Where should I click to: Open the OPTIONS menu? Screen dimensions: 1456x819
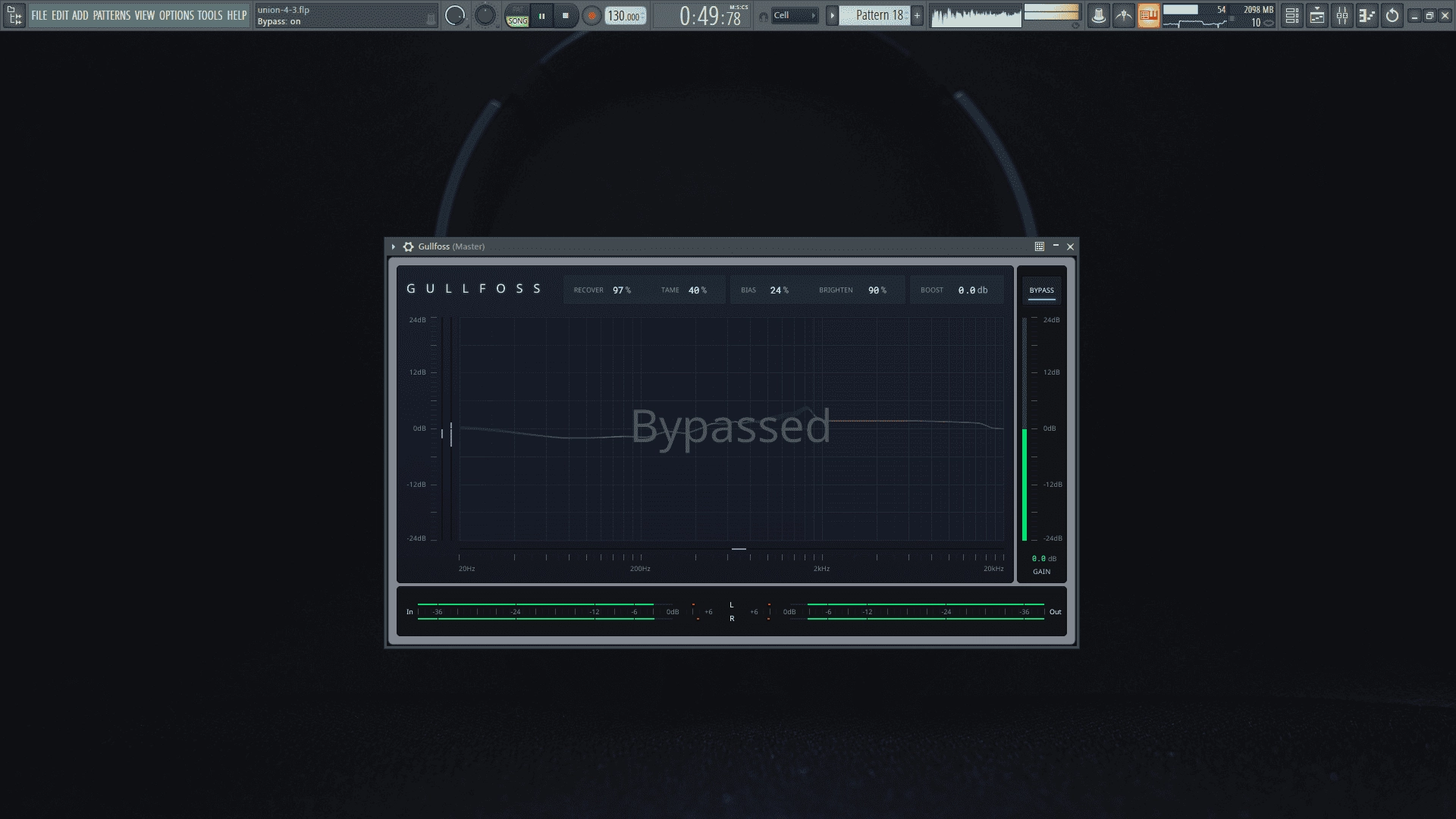[x=176, y=15]
